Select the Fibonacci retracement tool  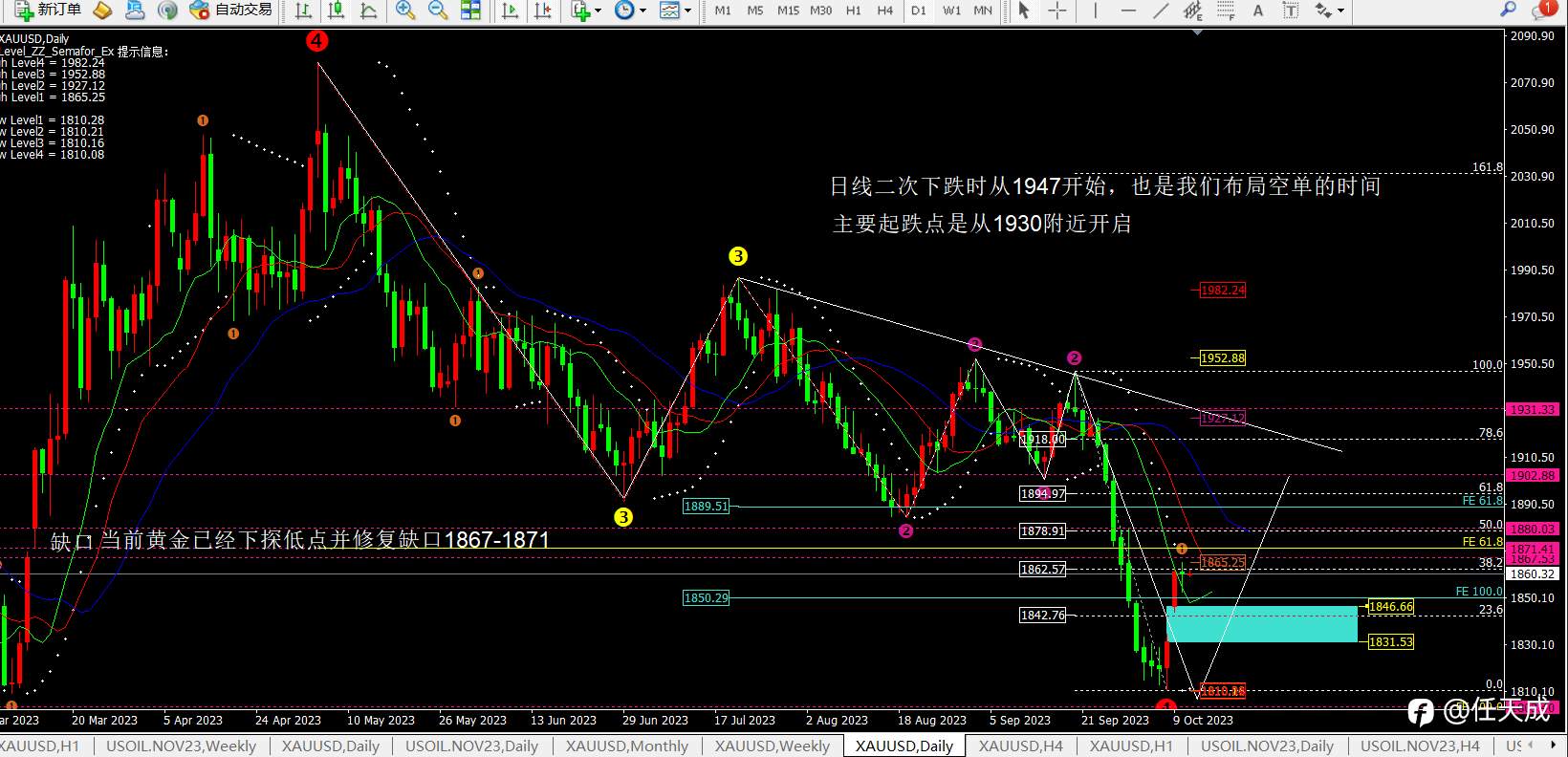[1226, 11]
